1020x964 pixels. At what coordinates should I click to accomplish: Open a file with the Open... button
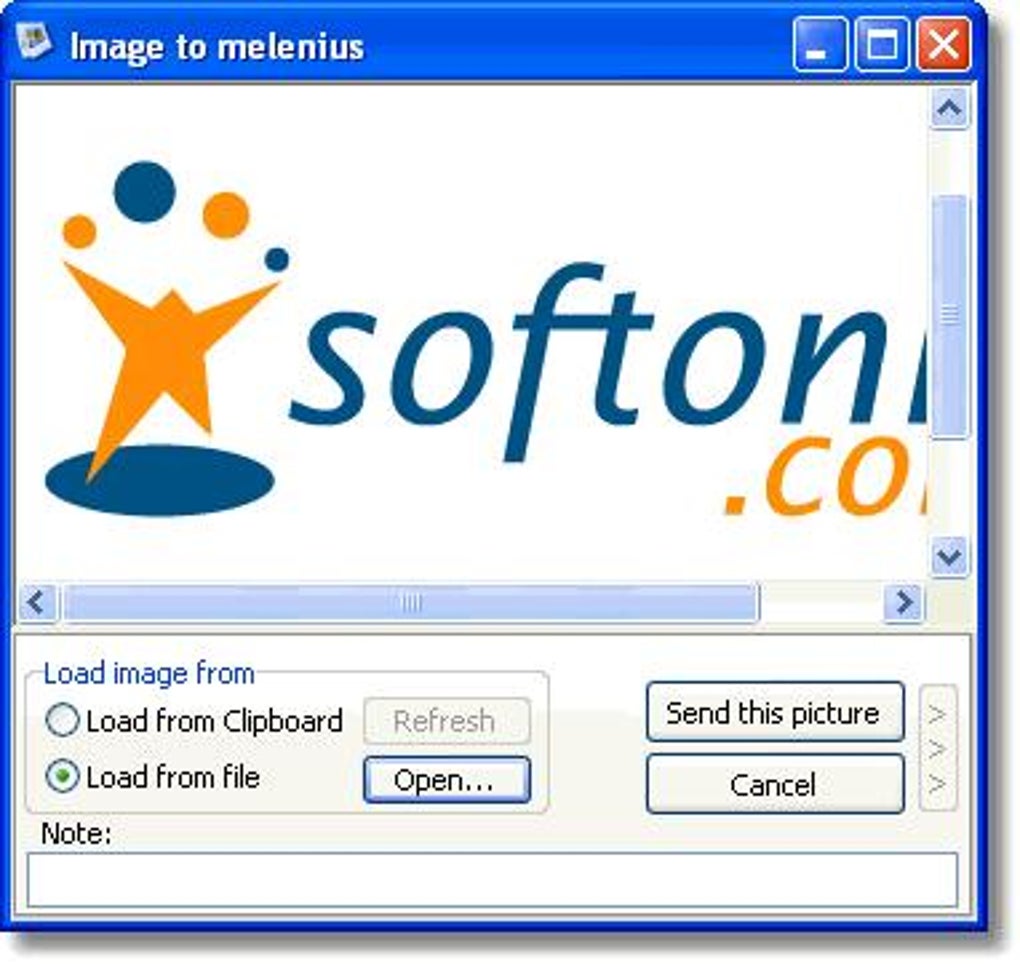[447, 779]
